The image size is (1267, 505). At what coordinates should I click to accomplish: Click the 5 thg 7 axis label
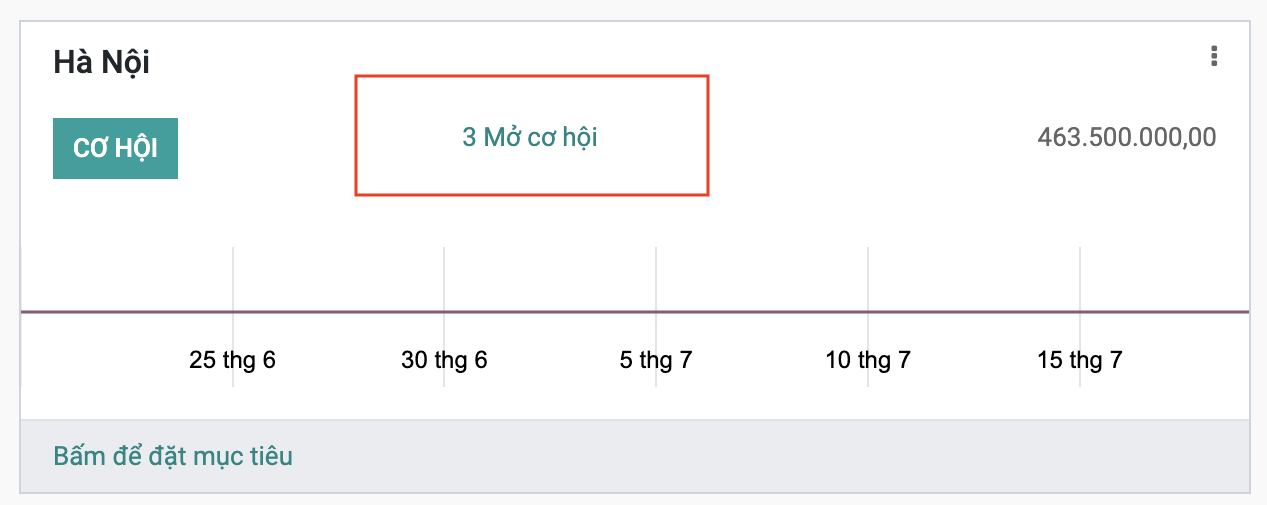pos(656,360)
